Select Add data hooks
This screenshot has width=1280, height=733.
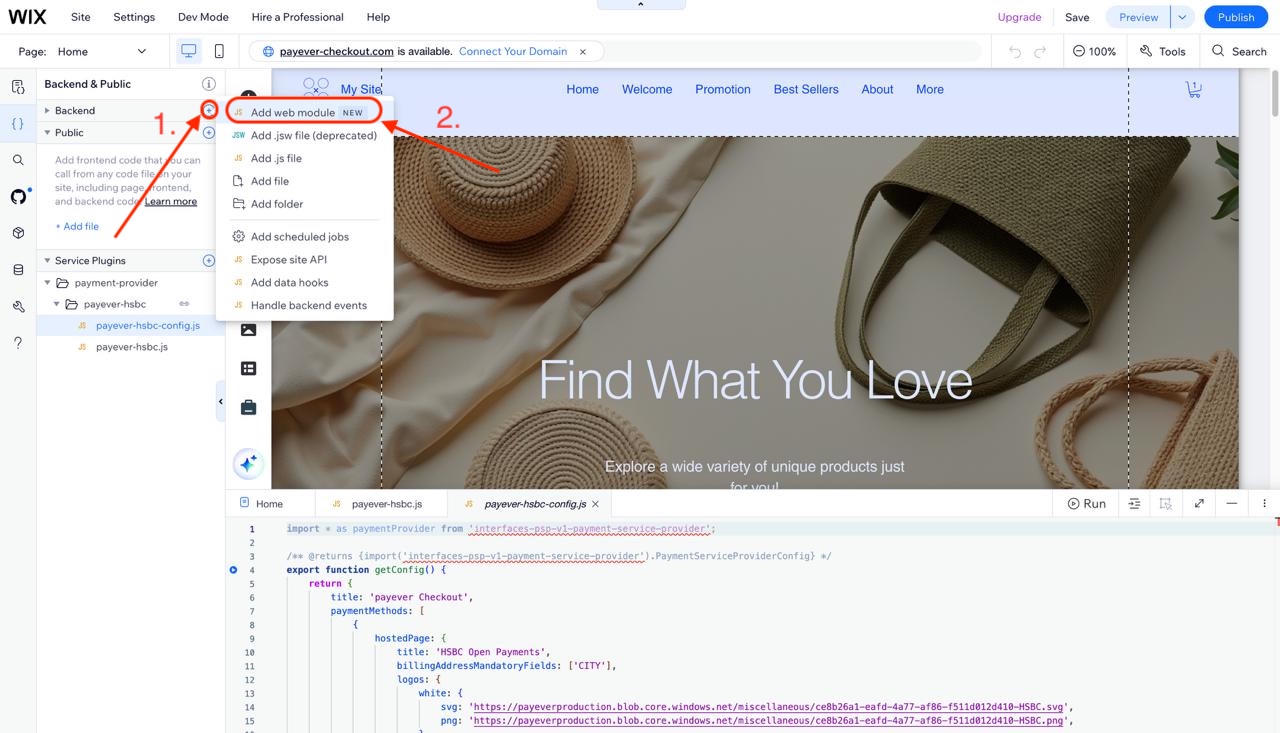[x=304, y=282]
